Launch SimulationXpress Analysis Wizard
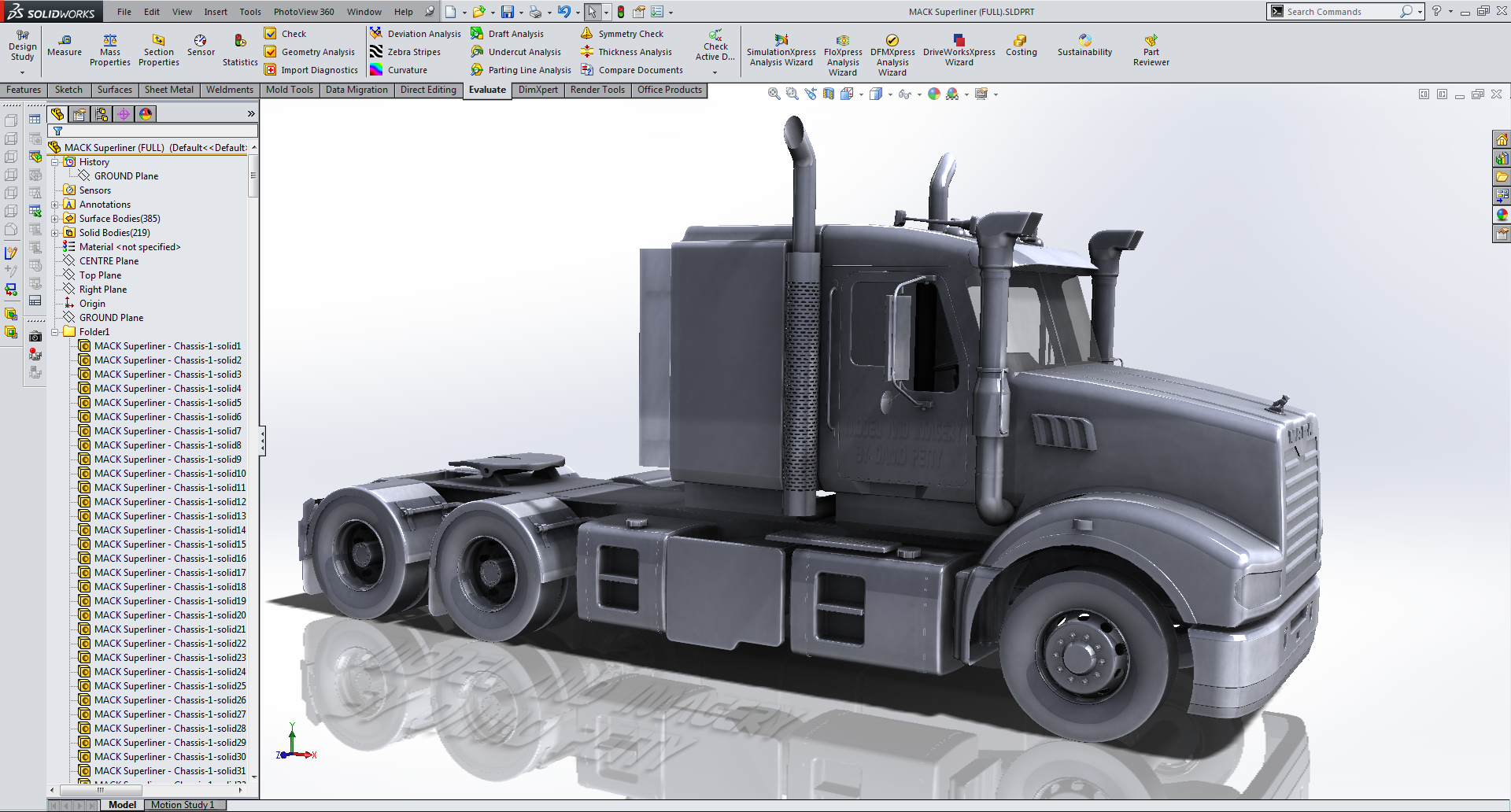 (x=781, y=50)
